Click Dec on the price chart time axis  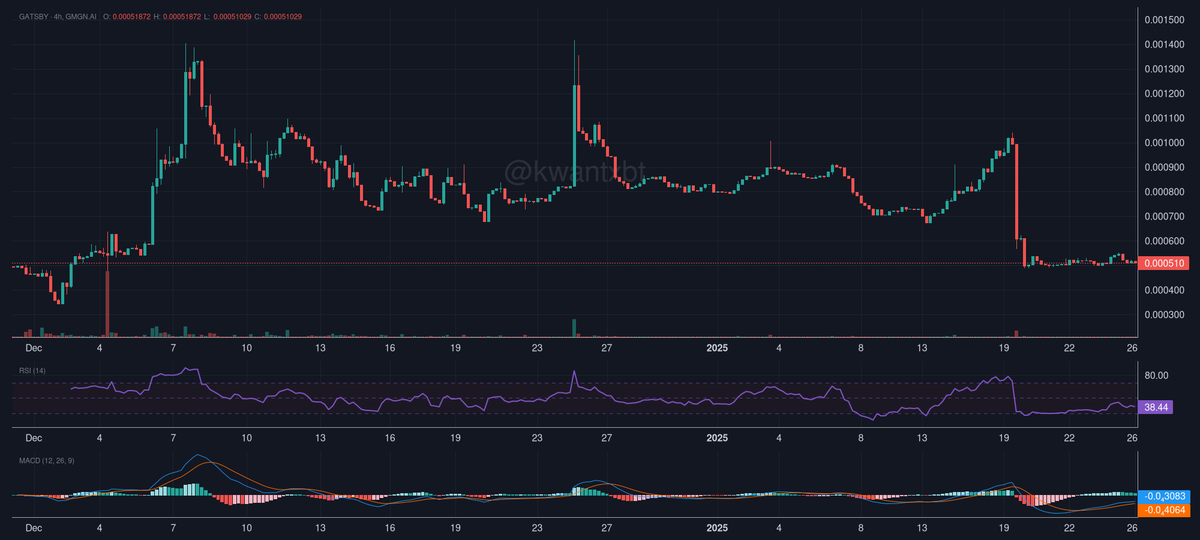[x=33, y=347]
